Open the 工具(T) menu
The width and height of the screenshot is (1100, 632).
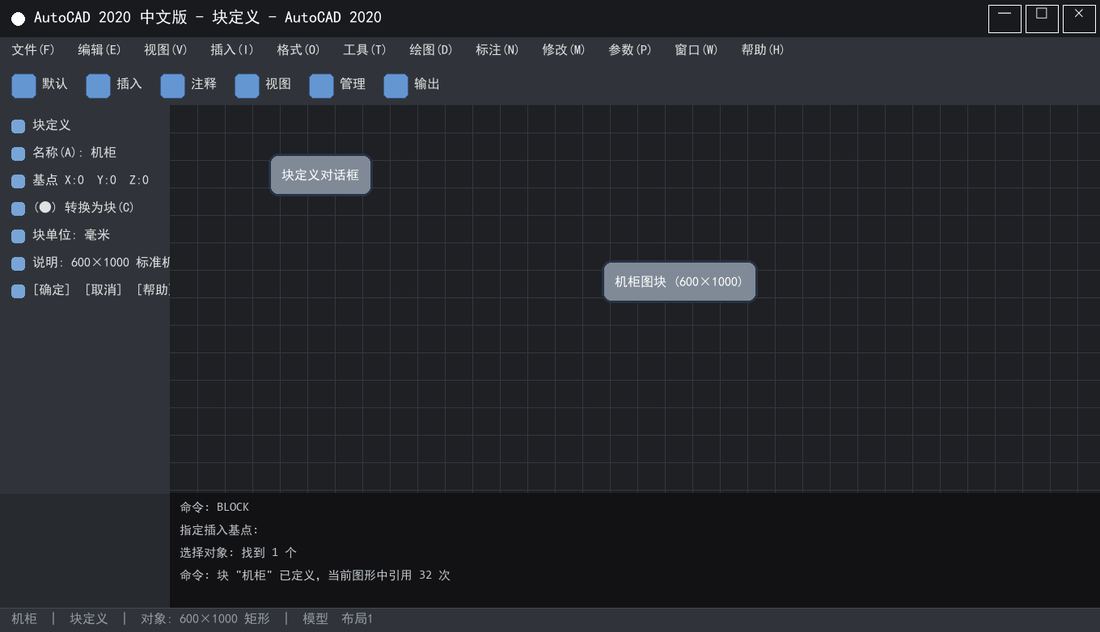click(x=364, y=50)
